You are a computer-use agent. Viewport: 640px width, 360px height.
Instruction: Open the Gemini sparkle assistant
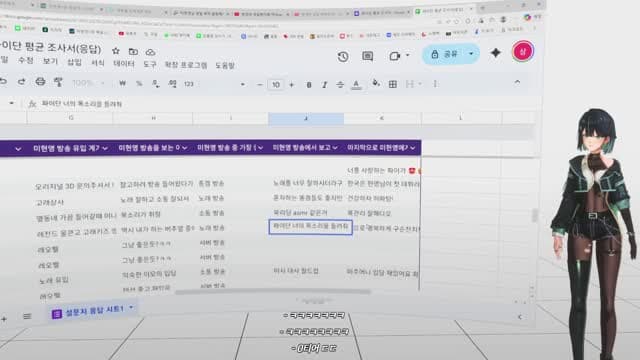pyautogui.click(x=496, y=53)
